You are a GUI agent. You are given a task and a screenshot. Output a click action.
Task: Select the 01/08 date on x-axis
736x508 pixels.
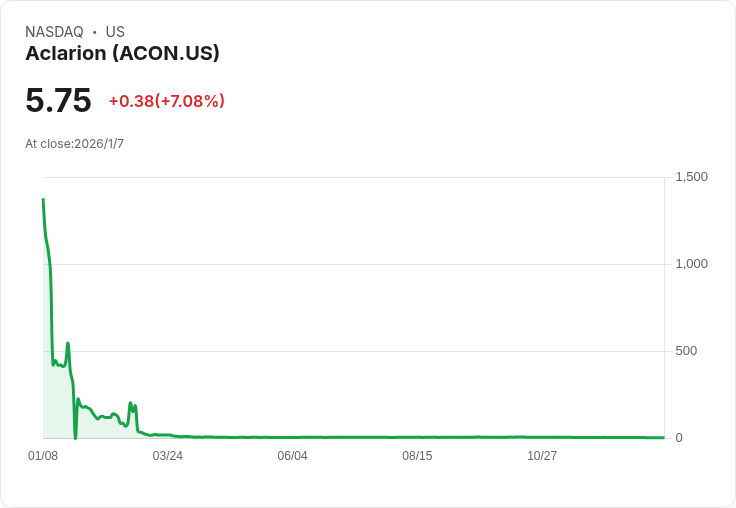click(43, 456)
